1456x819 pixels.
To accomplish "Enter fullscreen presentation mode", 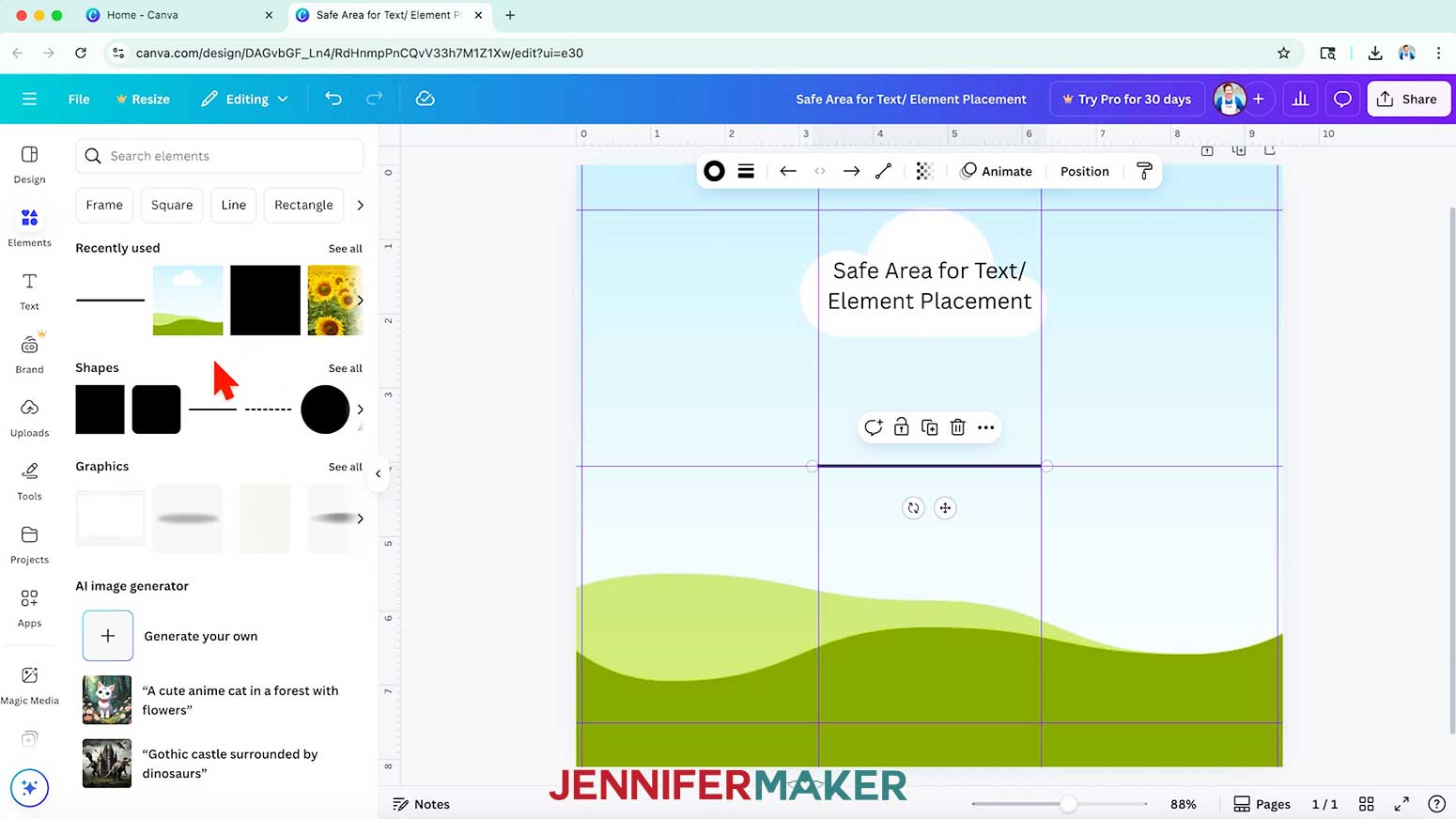I will (1402, 804).
